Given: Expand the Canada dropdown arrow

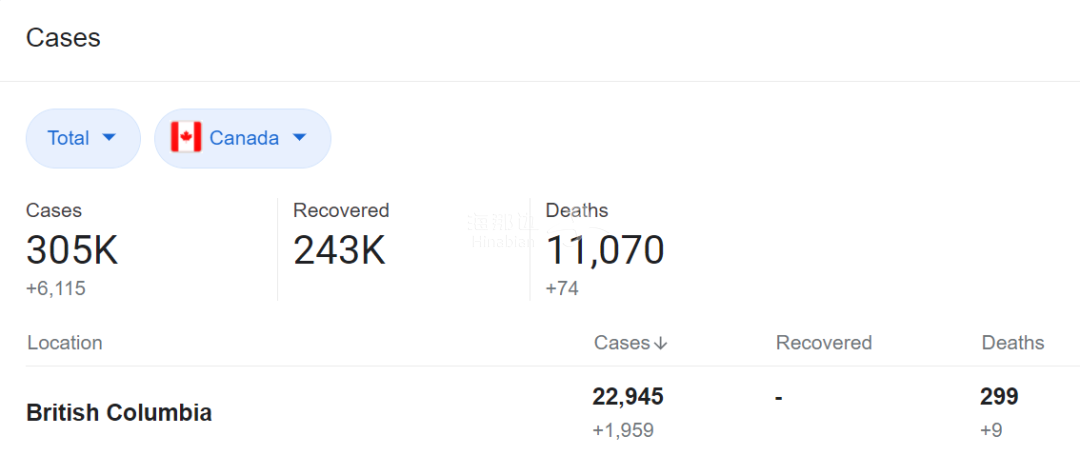Looking at the screenshot, I should 299,138.
